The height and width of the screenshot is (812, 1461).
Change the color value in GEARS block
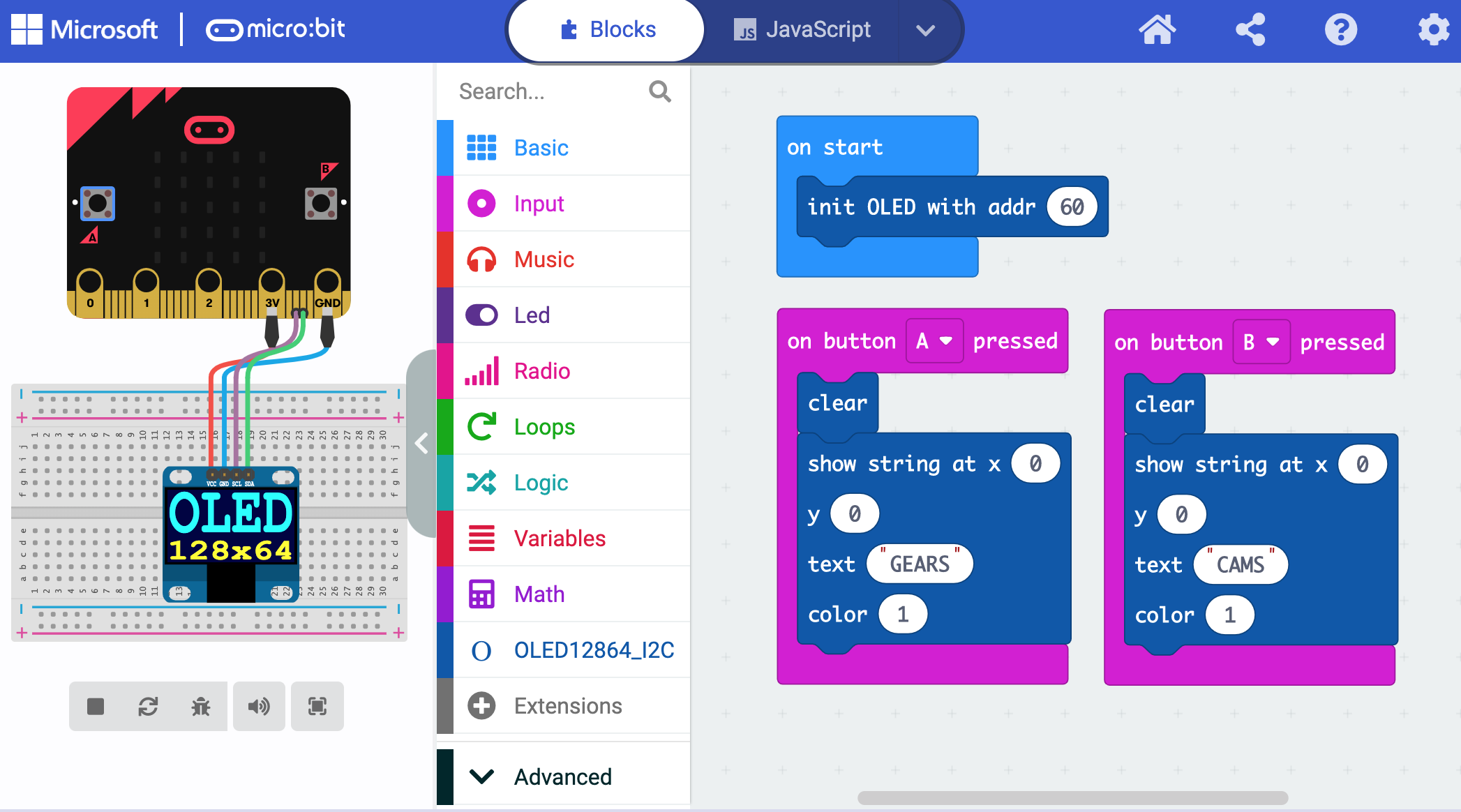[x=902, y=614]
